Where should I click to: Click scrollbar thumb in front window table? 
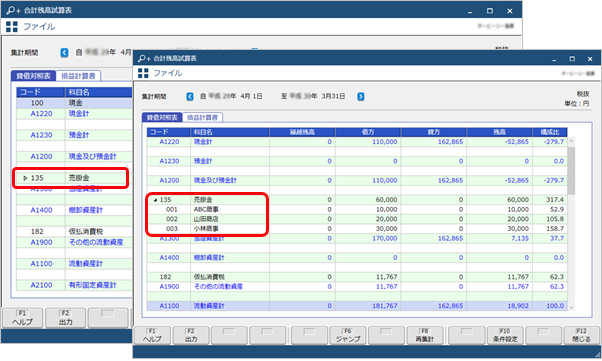click(x=571, y=171)
